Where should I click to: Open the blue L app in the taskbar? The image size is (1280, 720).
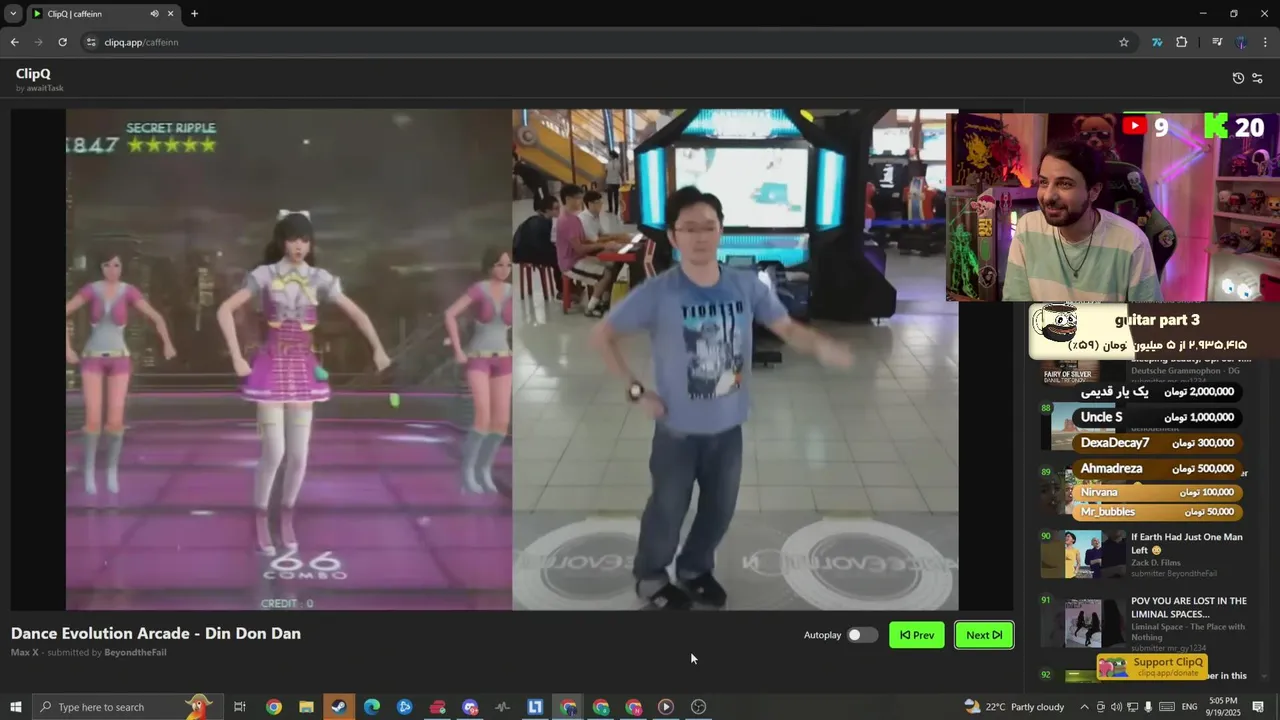[535, 707]
